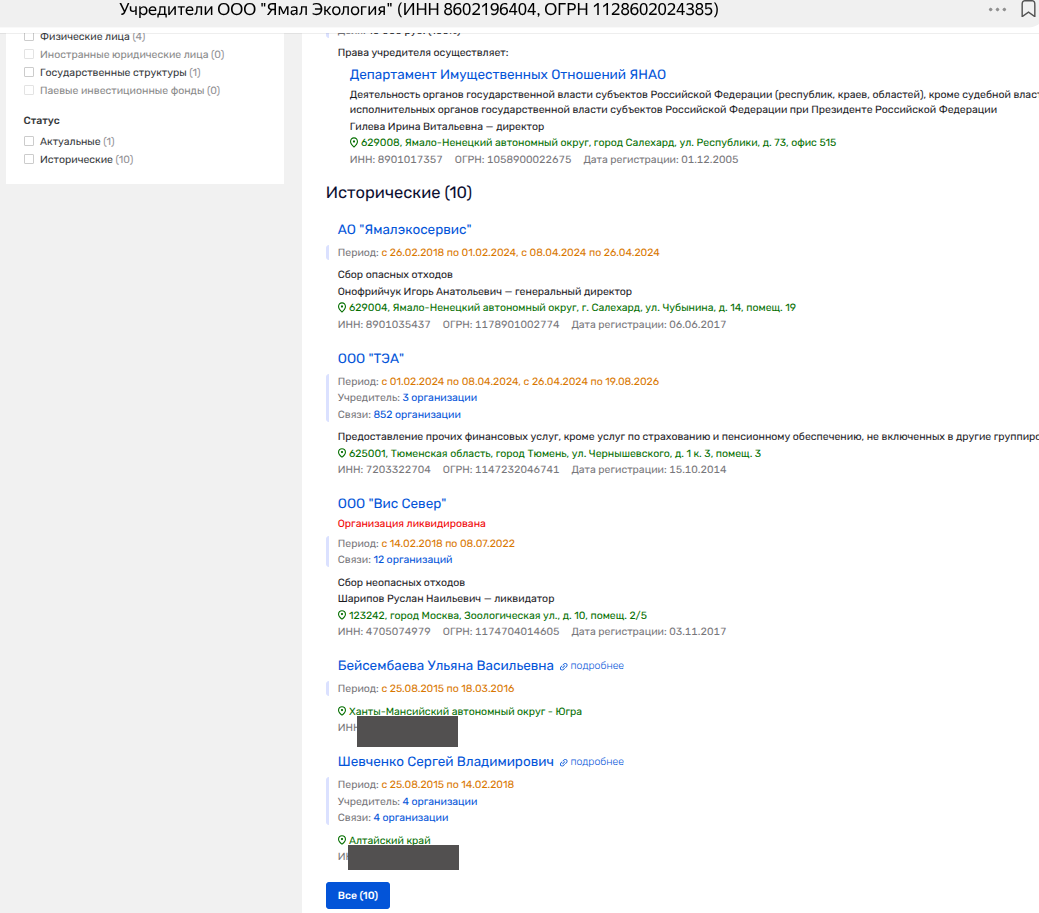Open address 123242 Москва, Зоологическая ул.

[498, 616]
